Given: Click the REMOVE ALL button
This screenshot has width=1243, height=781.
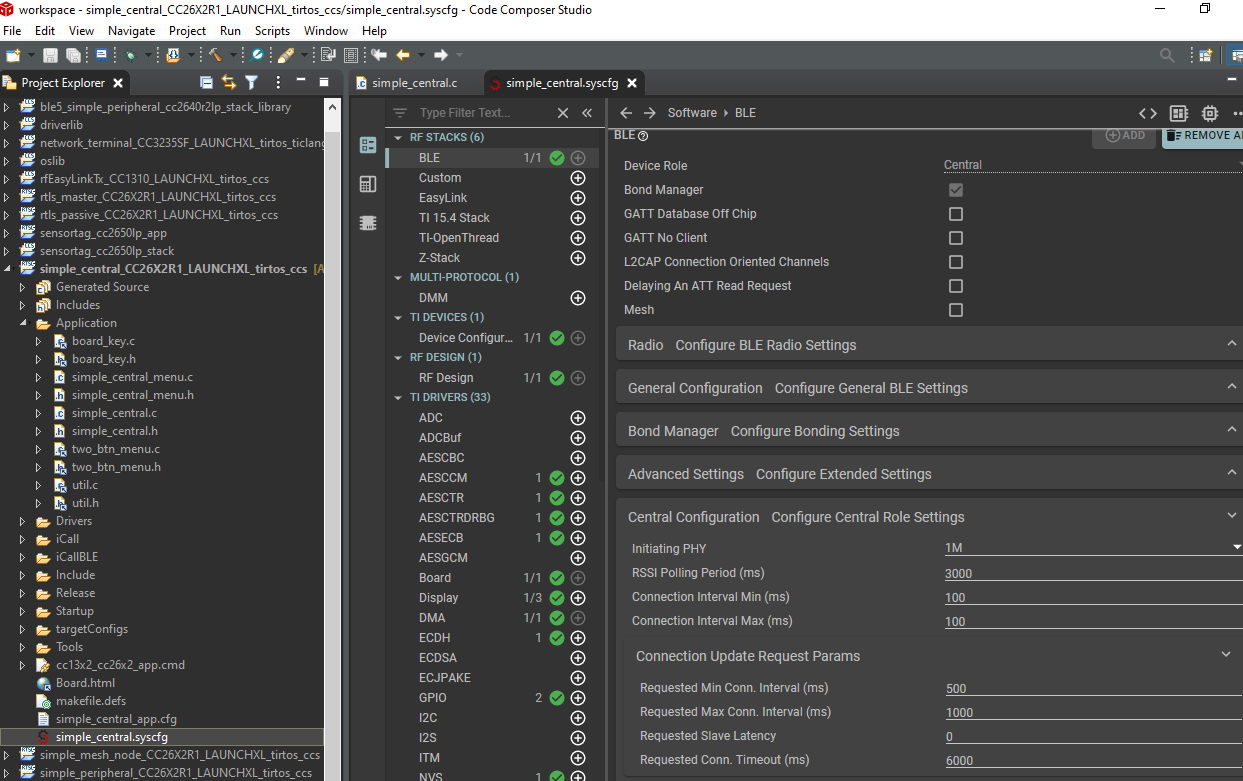Looking at the screenshot, I should (x=1203, y=135).
